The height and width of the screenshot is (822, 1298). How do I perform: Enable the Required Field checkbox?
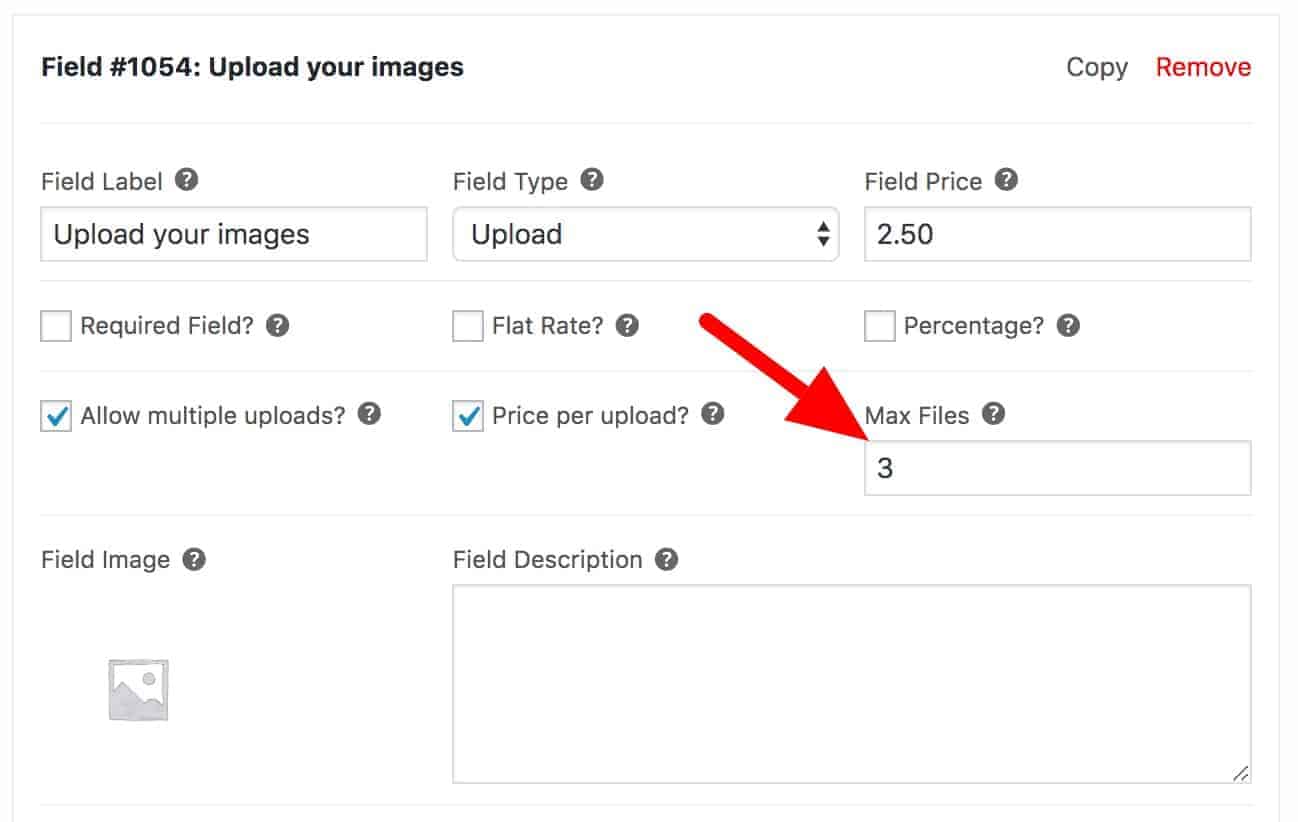click(56, 326)
